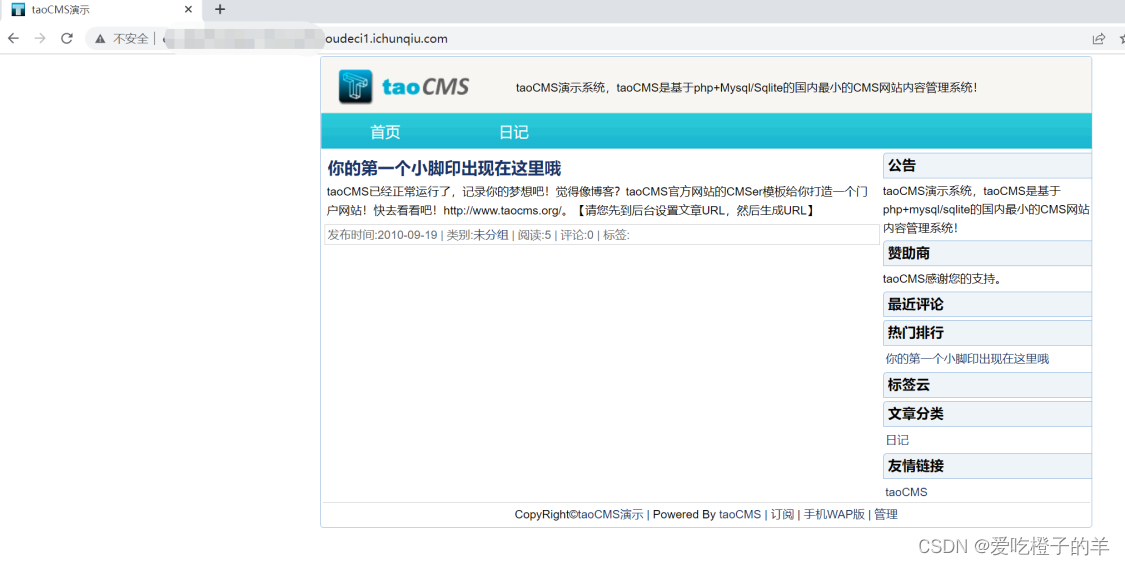1125x565 pixels.
Task: Click the 管理 footer link
Action: pyautogui.click(x=885, y=514)
